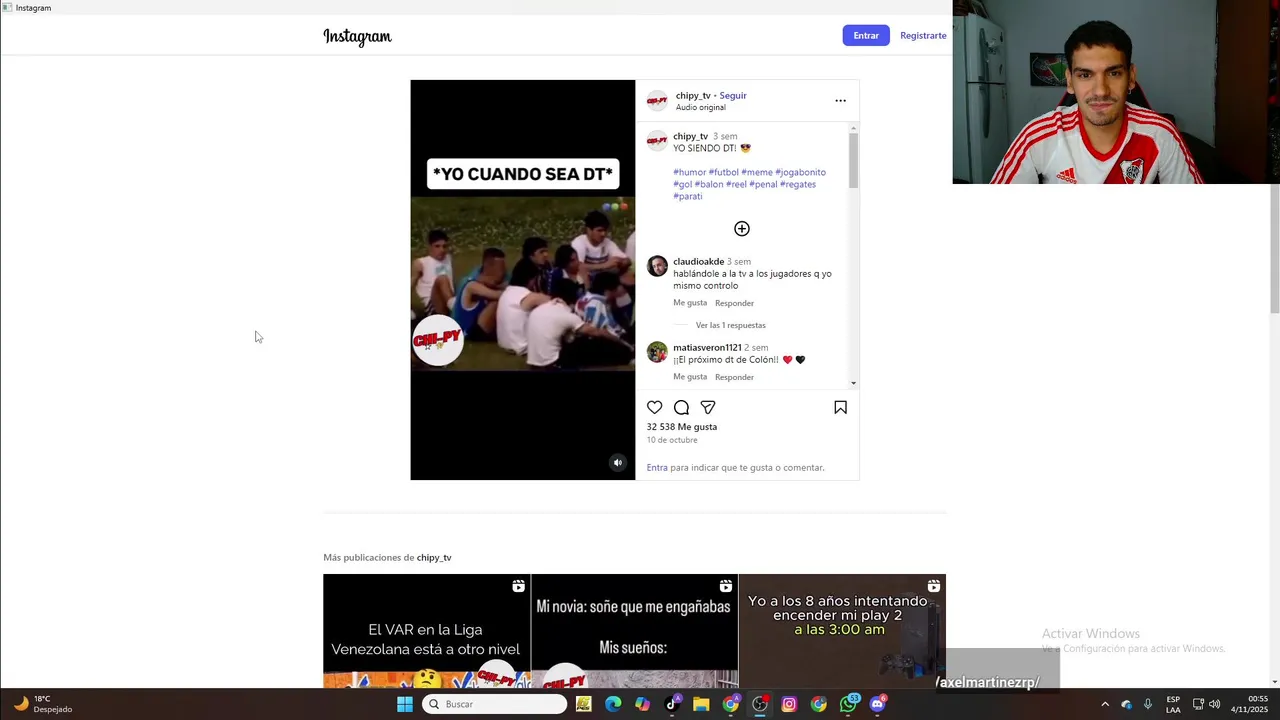
Task: Open the weather widget showing 18°C Despejado
Action: (x=43, y=704)
